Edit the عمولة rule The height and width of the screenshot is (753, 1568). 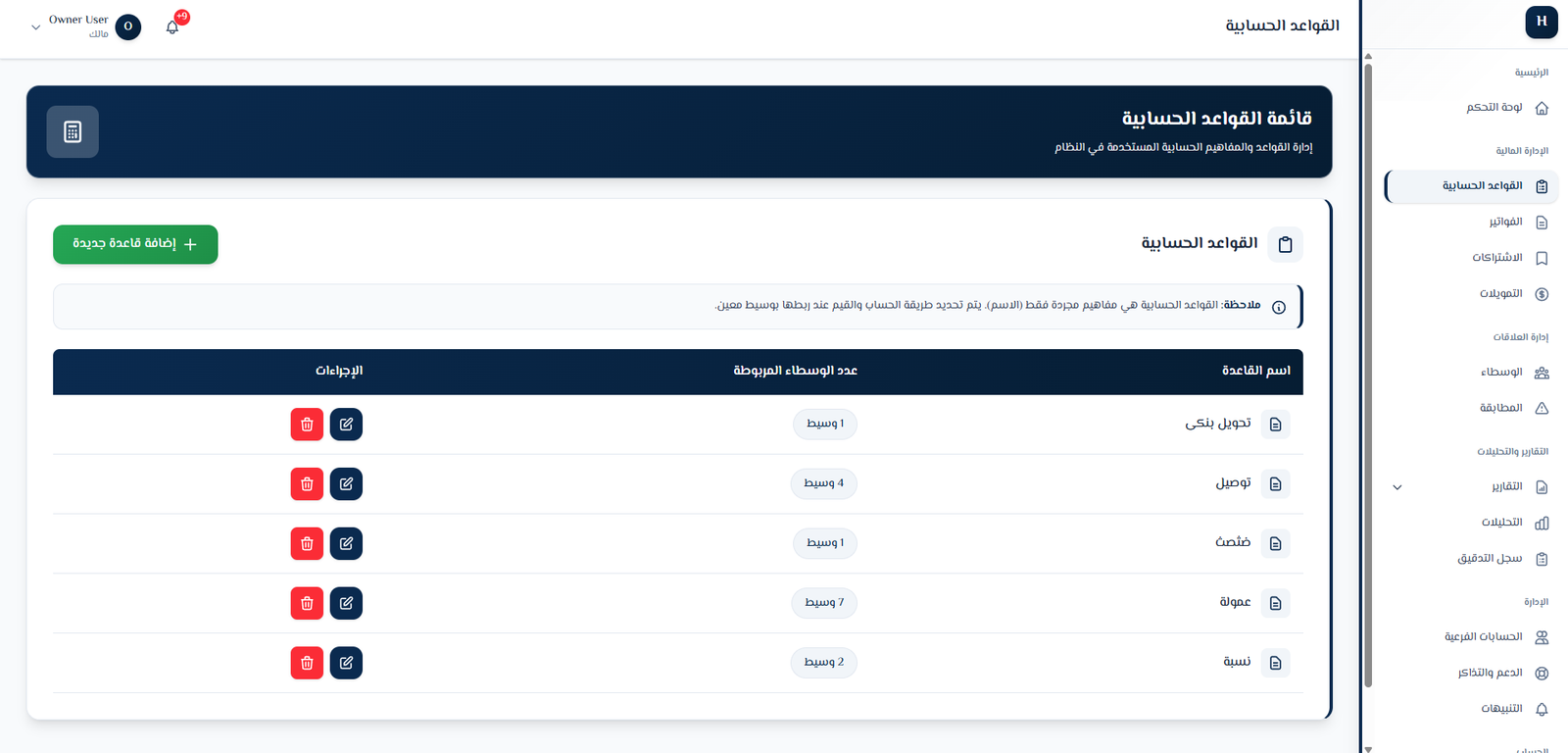coord(346,603)
